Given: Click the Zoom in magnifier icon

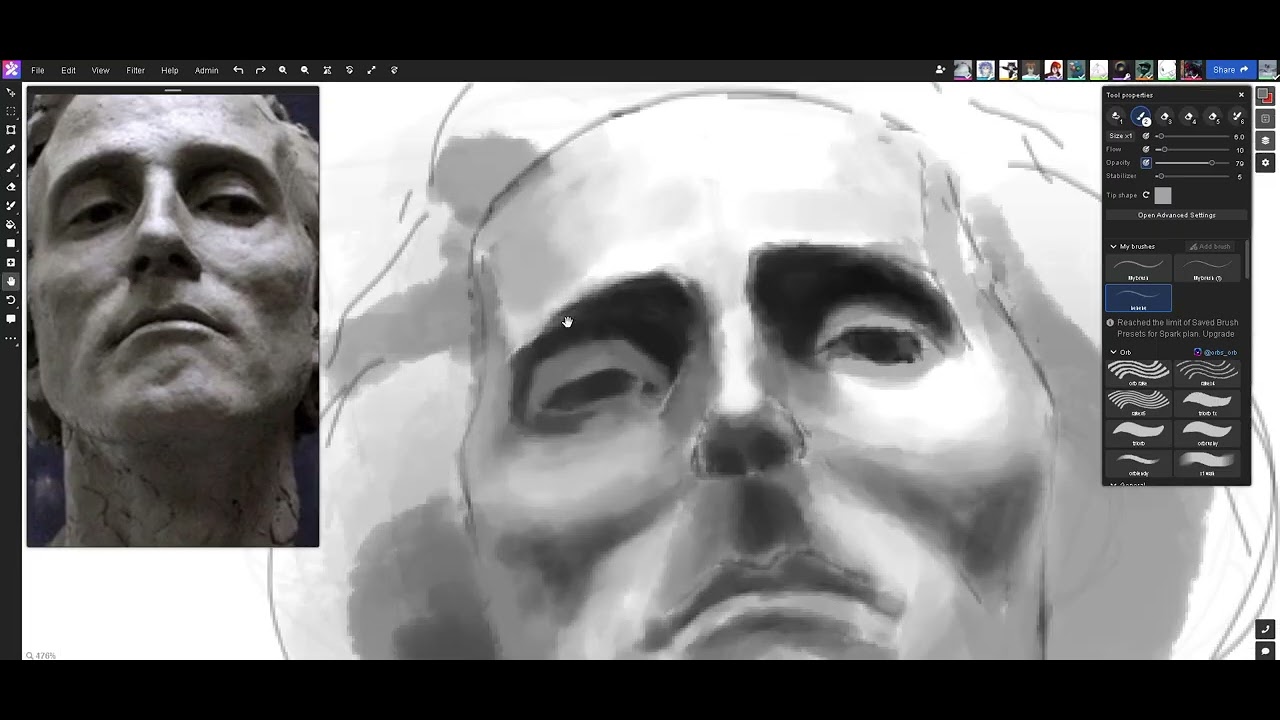Looking at the screenshot, I should [x=283, y=70].
